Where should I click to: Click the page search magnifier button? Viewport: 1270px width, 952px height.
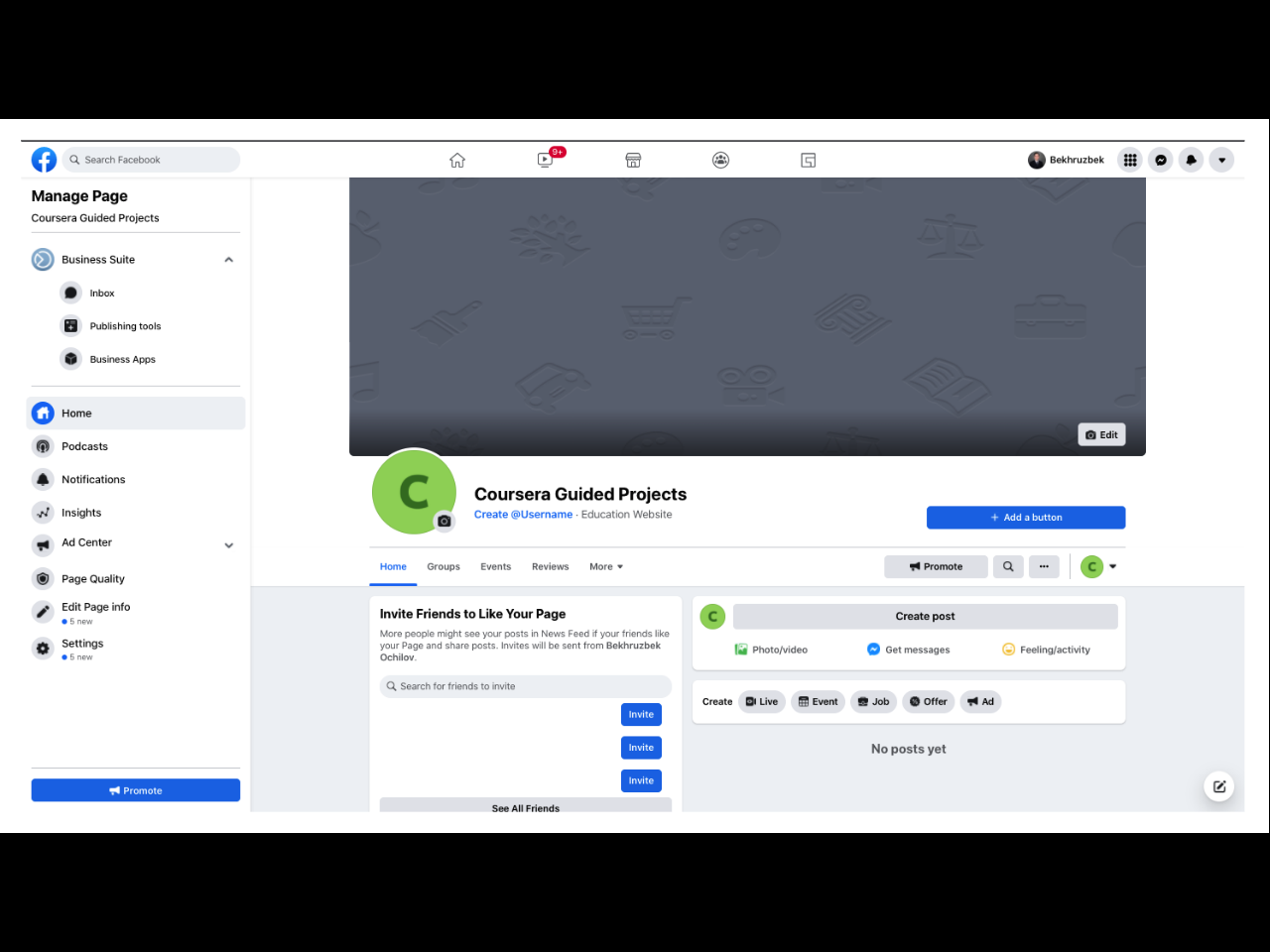coord(1008,567)
